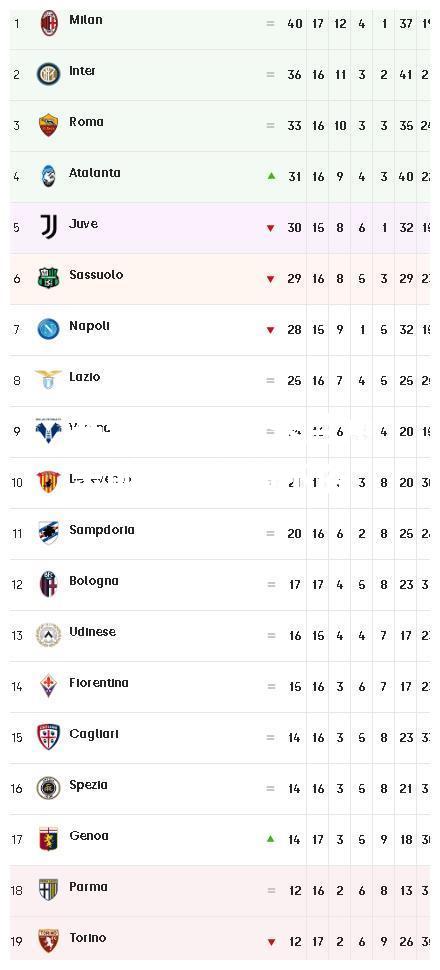Screen dimensions: 440x970
Task: Click Genoa's green up-arrow indicator
Action: (x=270, y=839)
